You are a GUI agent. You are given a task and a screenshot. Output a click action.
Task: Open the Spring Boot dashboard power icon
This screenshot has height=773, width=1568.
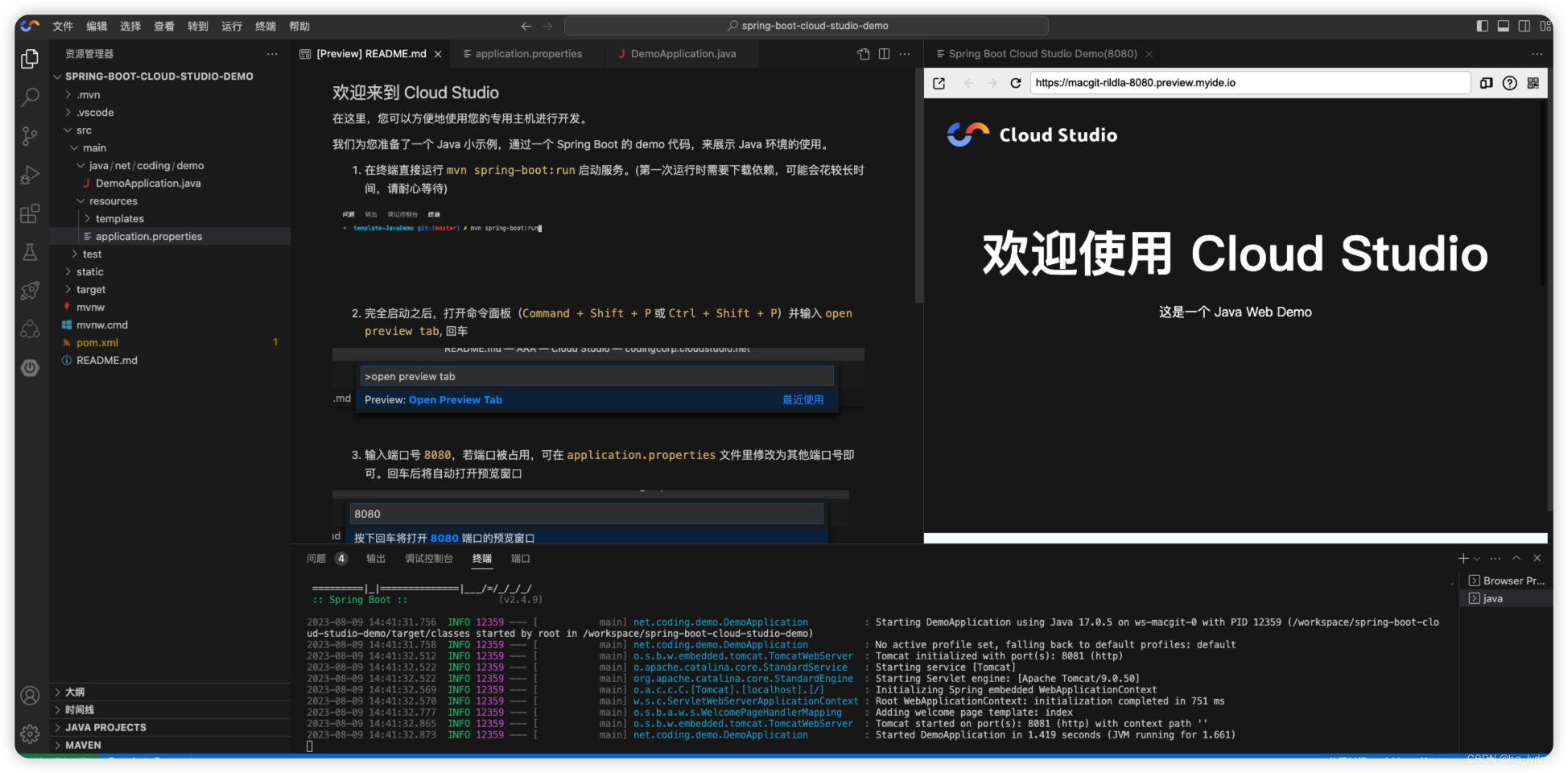point(30,368)
